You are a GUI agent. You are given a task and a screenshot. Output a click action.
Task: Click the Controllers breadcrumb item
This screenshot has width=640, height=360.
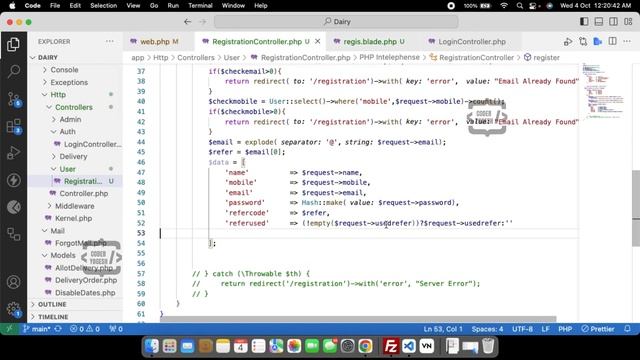(196, 58)
